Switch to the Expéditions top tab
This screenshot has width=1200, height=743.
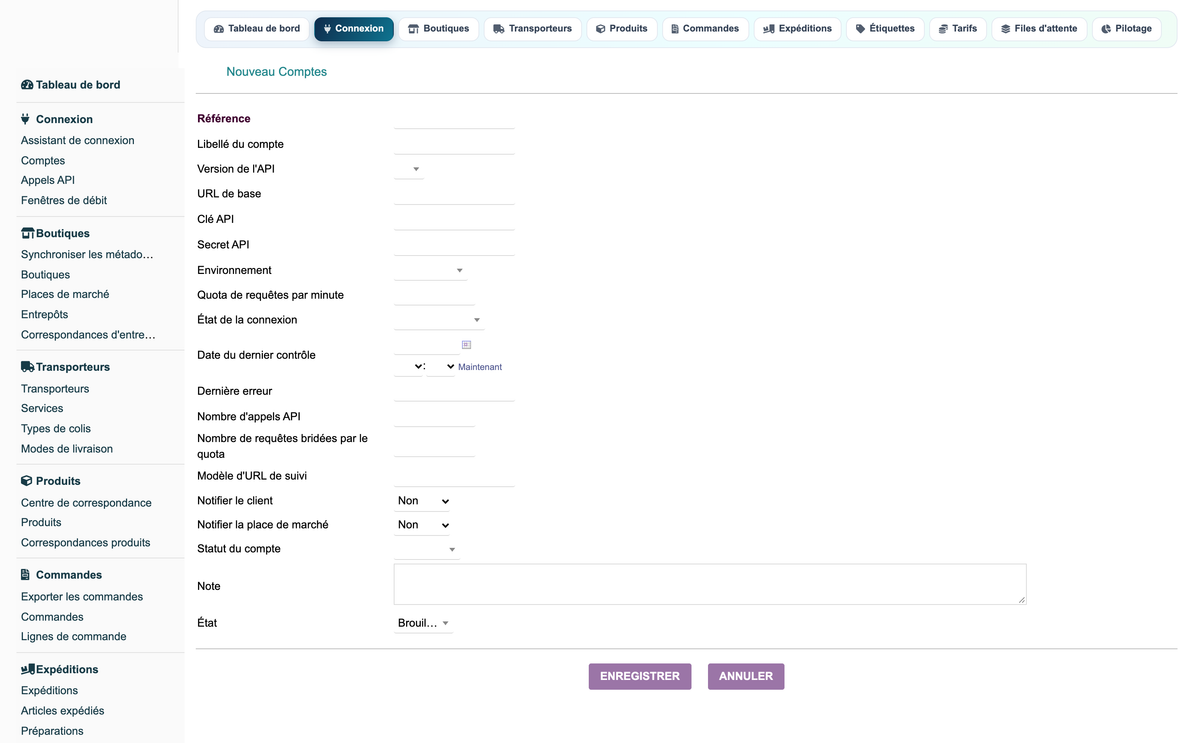click(x=798, y=29)
